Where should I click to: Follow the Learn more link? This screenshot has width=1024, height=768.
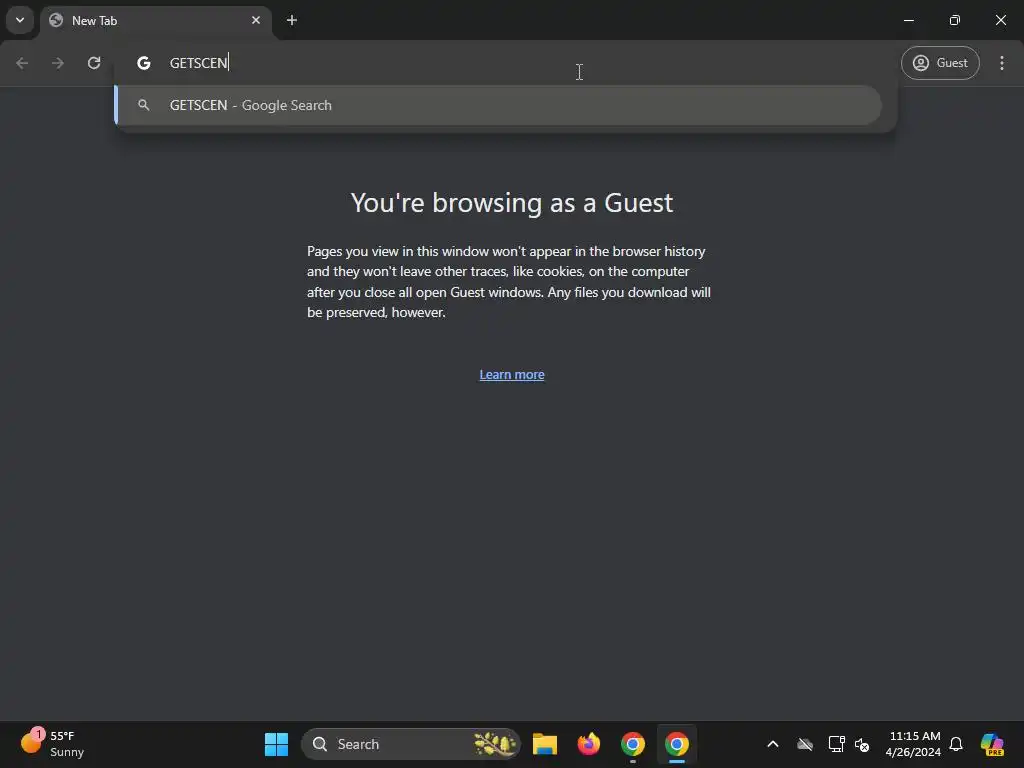[x=512, y=374]
